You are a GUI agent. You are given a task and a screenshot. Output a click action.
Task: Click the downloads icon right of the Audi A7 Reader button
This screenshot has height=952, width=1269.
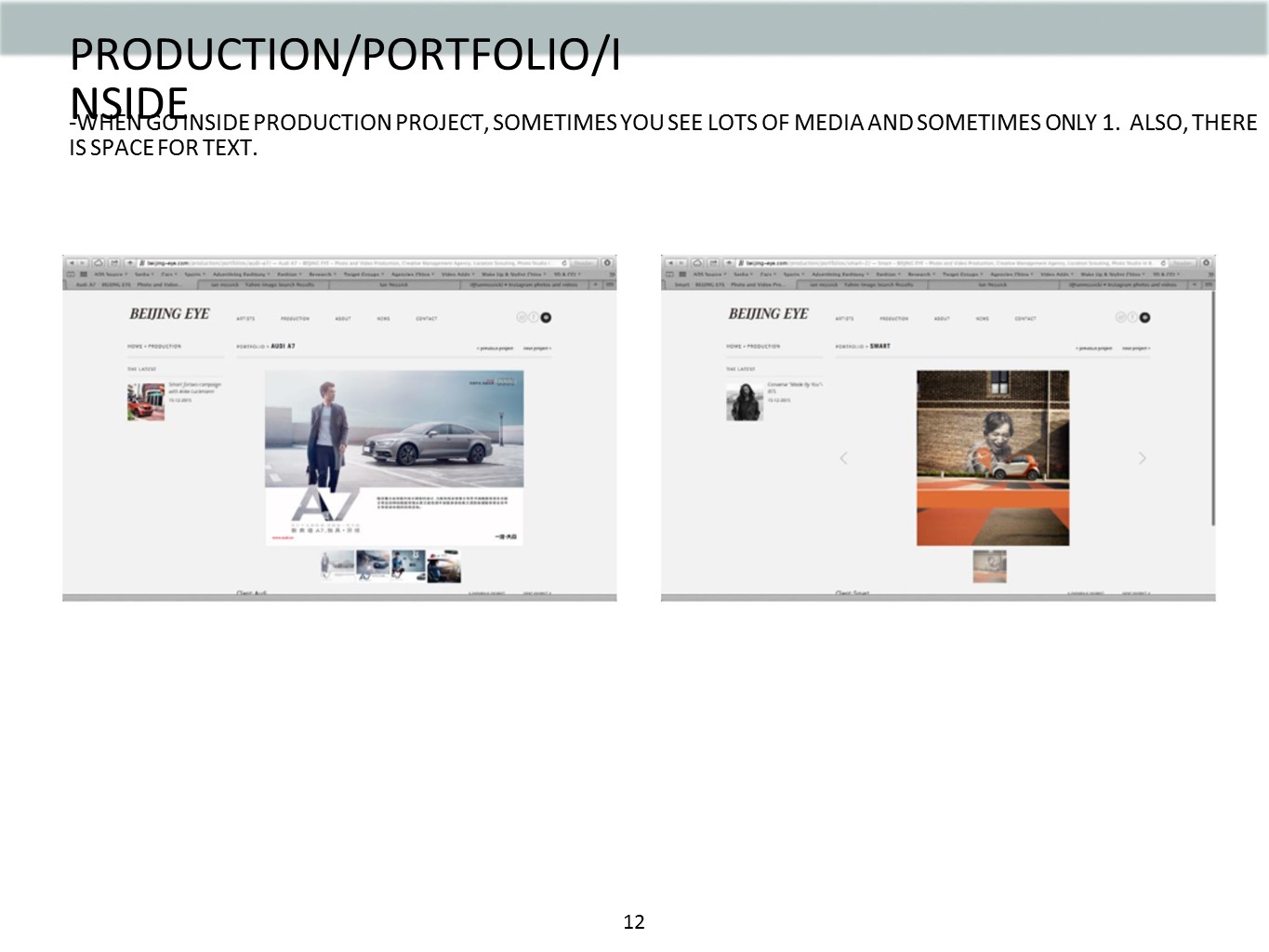point(607,263)
